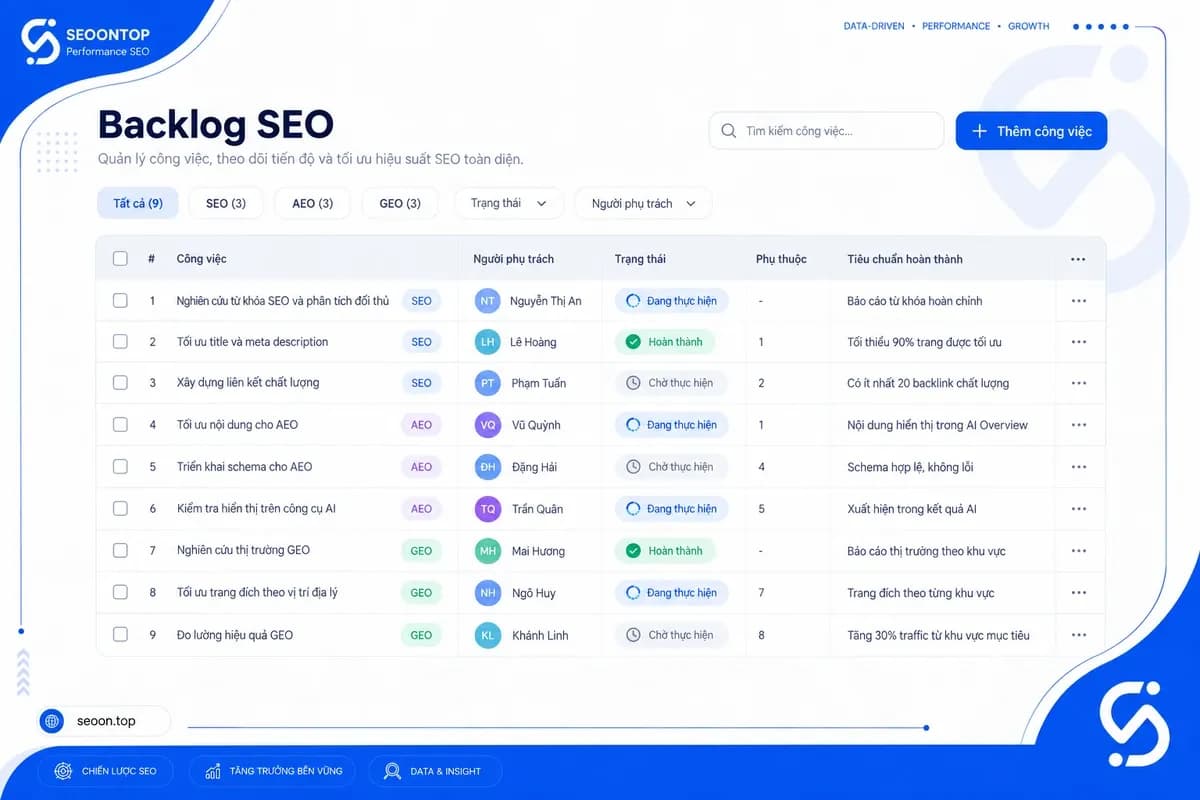
Task: Click the chart icon of Tăng trưởng bền vững
Action: tap(212, 771)
